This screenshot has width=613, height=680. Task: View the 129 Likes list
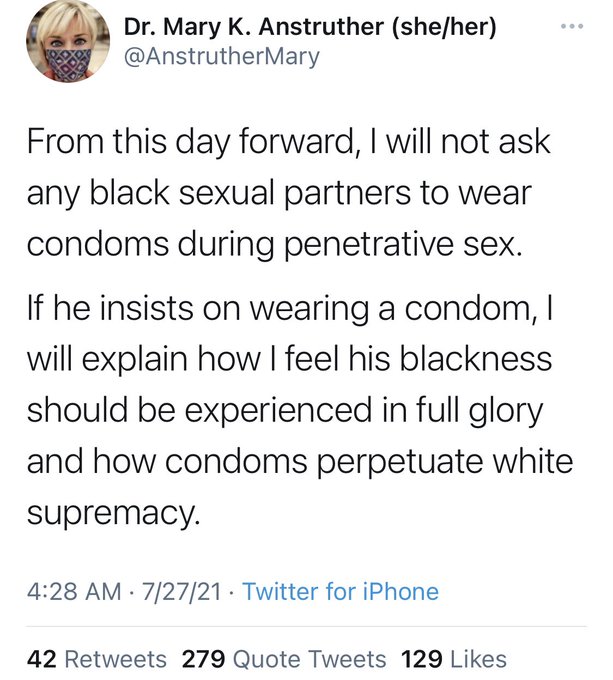(x=454, y=659)
